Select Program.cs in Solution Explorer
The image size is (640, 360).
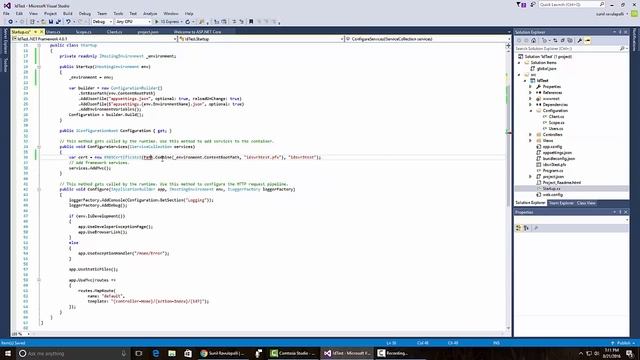[x=553, y=171]
